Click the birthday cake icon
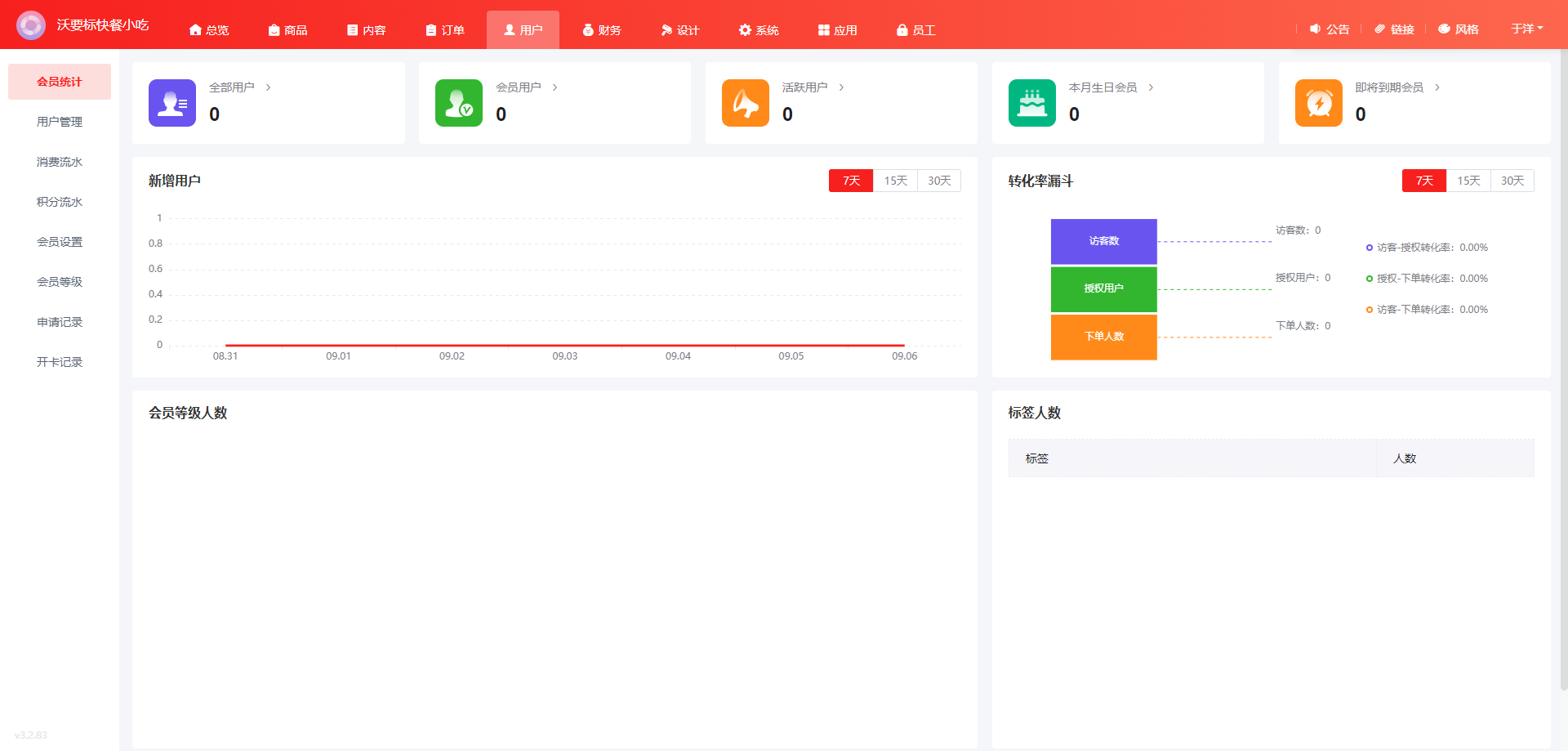1568x751 pixels. click(x=1032, y=103)
